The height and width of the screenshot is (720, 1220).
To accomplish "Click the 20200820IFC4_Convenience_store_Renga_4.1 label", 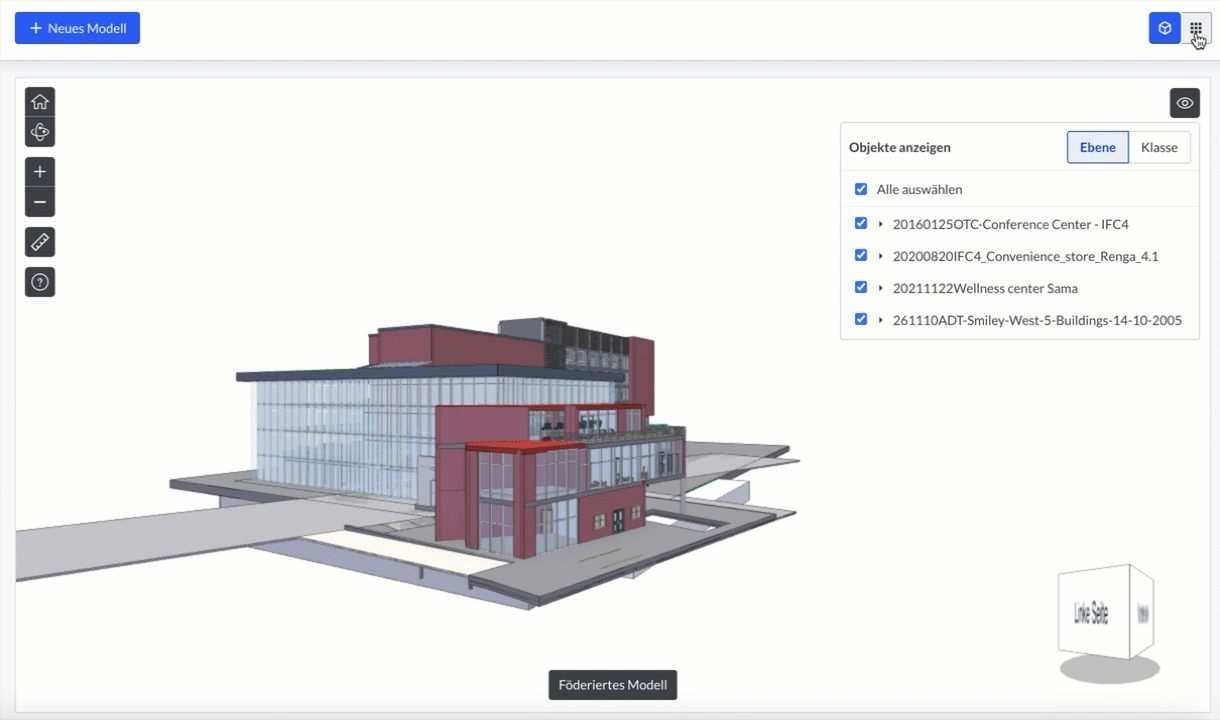I will pyautogui.click(x=1025, y=256).
